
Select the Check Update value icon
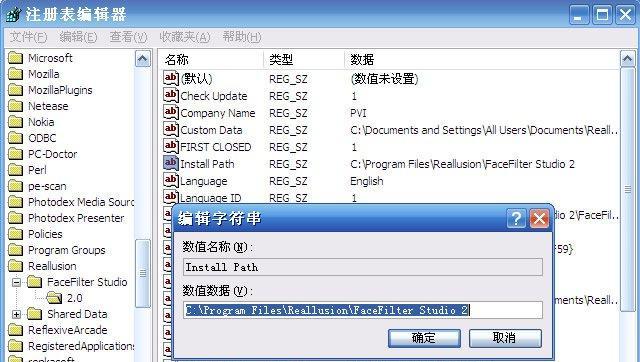coord(171,95)
